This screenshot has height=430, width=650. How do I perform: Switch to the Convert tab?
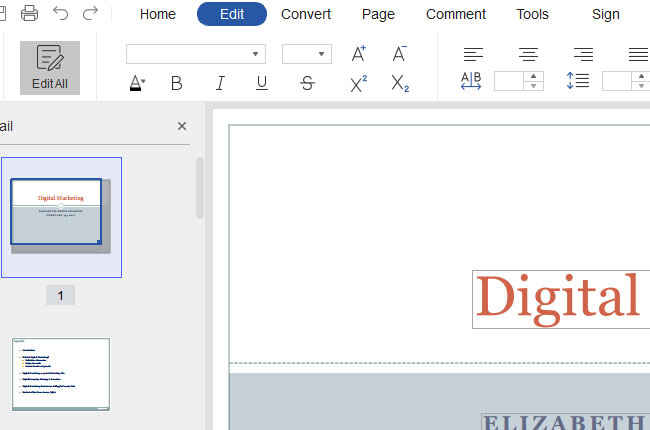click(x=306, y=14)
